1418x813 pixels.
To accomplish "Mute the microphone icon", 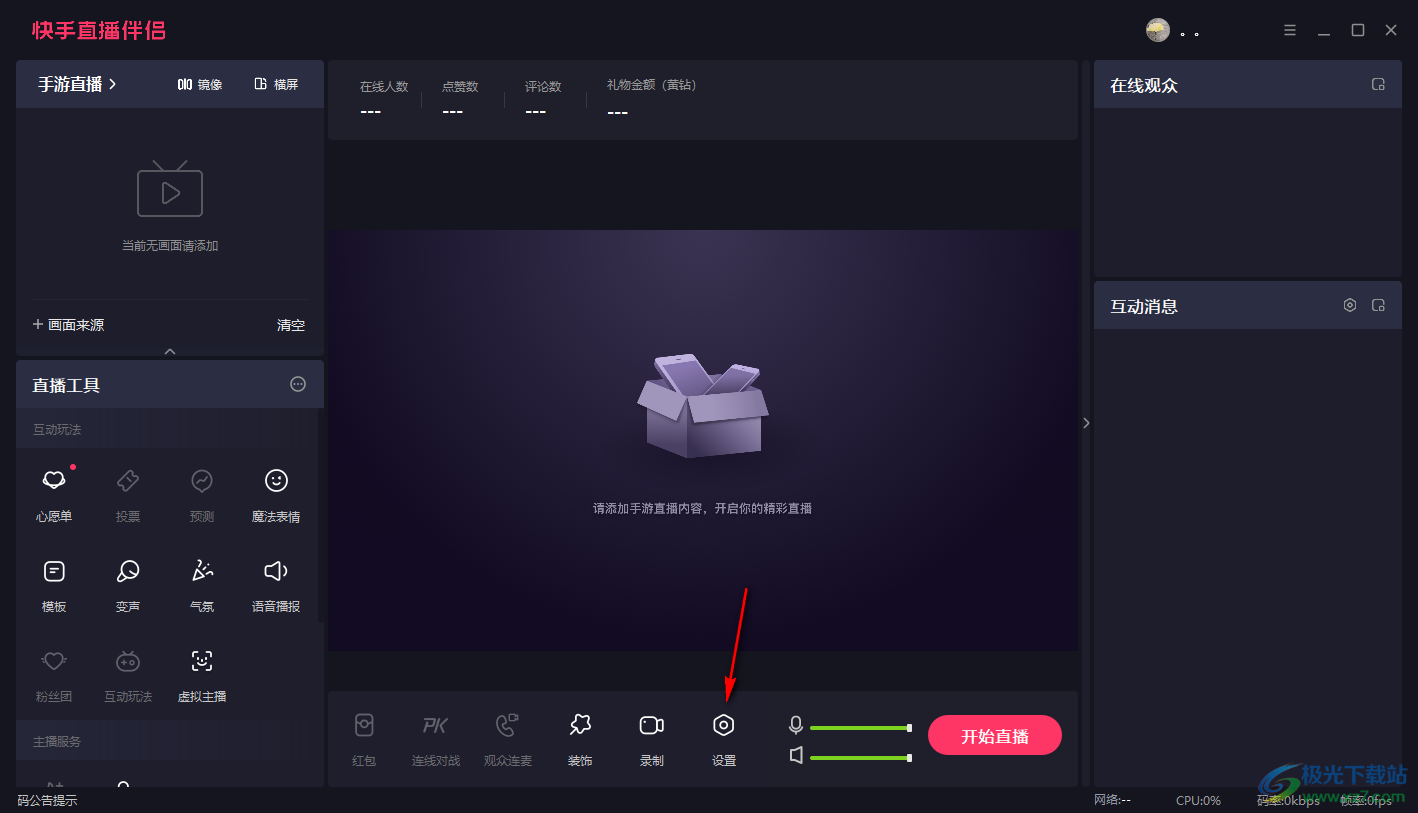I will pos(796,726).
